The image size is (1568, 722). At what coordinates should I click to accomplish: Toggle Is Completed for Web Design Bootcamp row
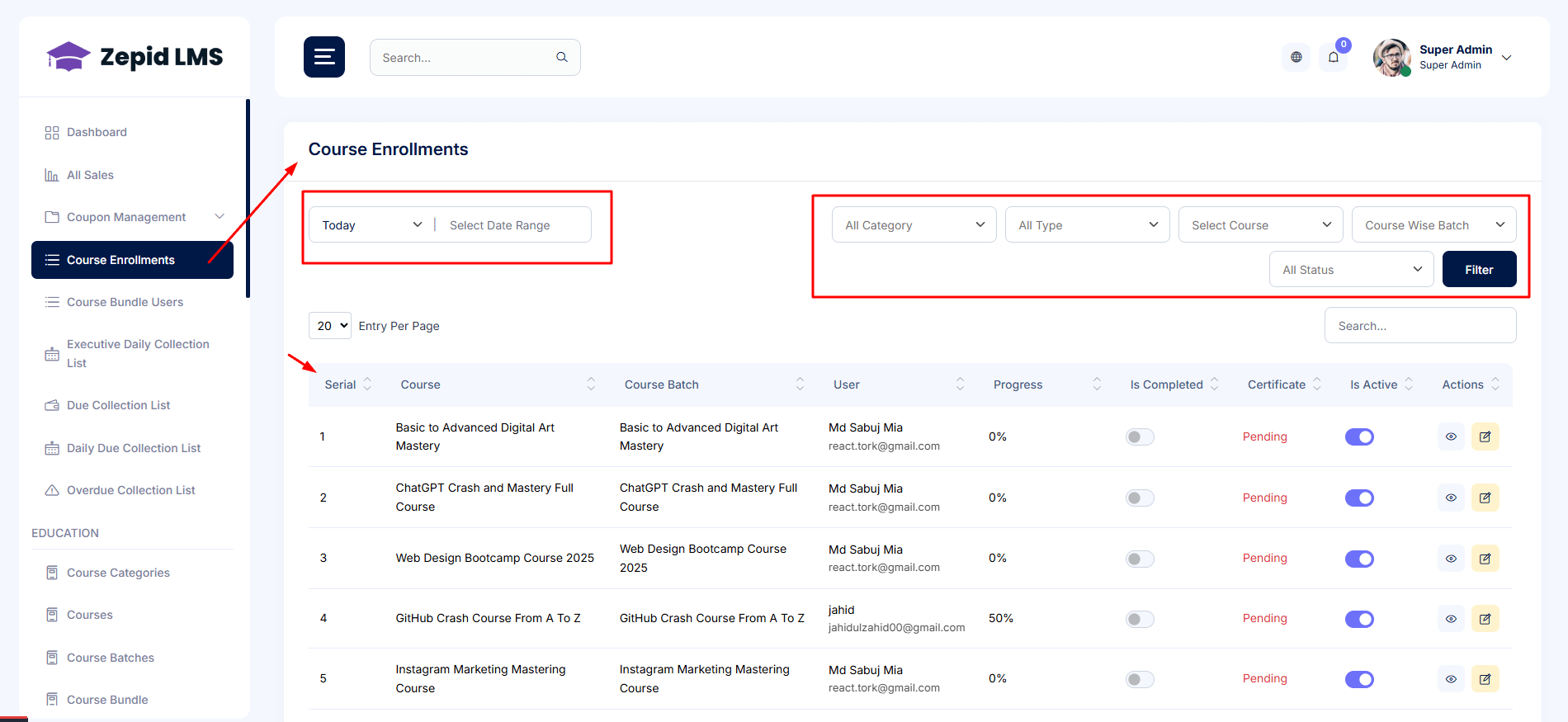[1140, 559]
